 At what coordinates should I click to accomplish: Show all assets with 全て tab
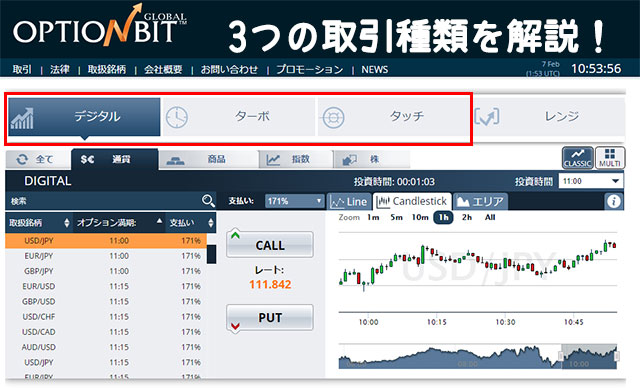[38, 159]
